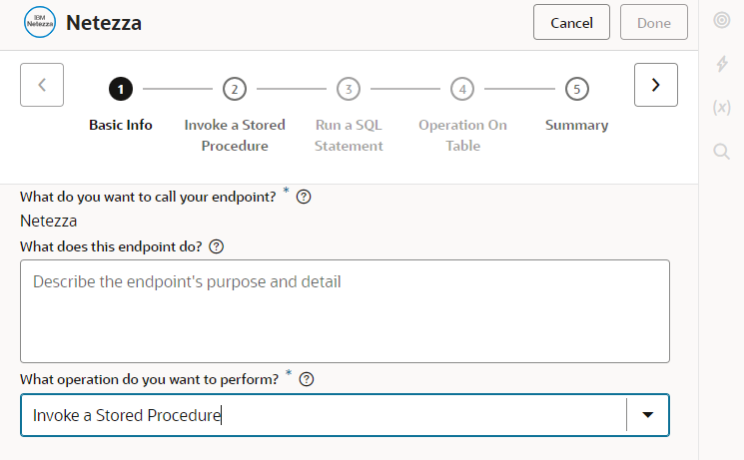
Task: Select step 3 Run a SQL Statement
Action: point(348,89)
